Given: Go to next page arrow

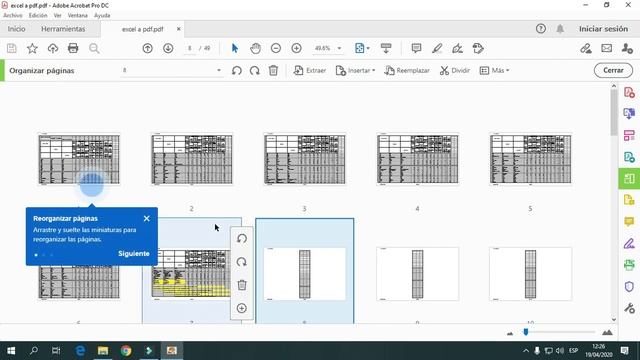Looking at the screenshot, I should coord(168,48).
